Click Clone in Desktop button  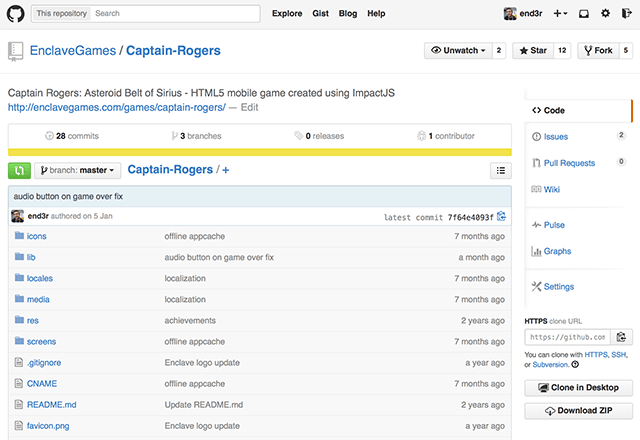[578, 388]
